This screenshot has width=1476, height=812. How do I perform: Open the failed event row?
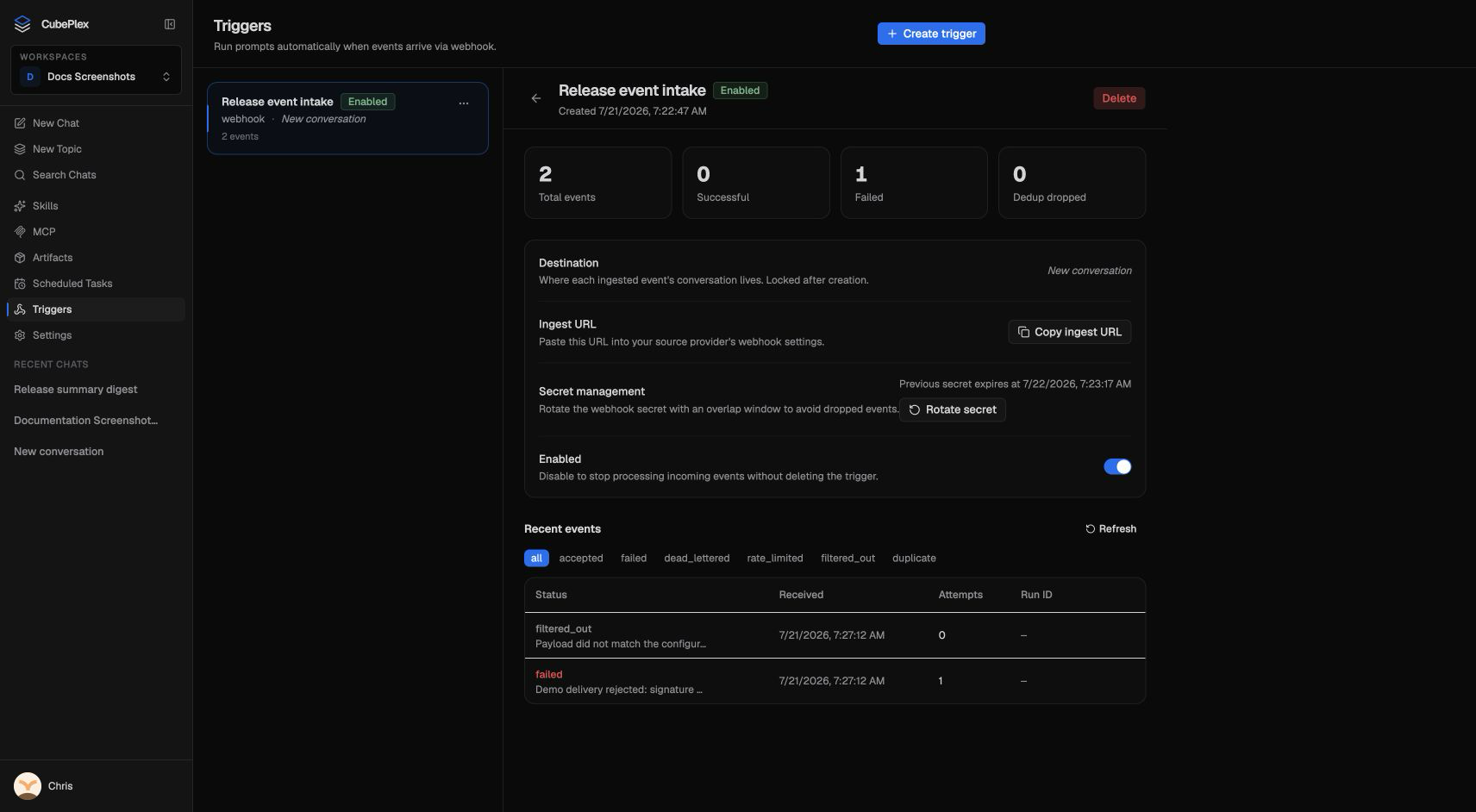pyautogui.click(x=835, y=681)
